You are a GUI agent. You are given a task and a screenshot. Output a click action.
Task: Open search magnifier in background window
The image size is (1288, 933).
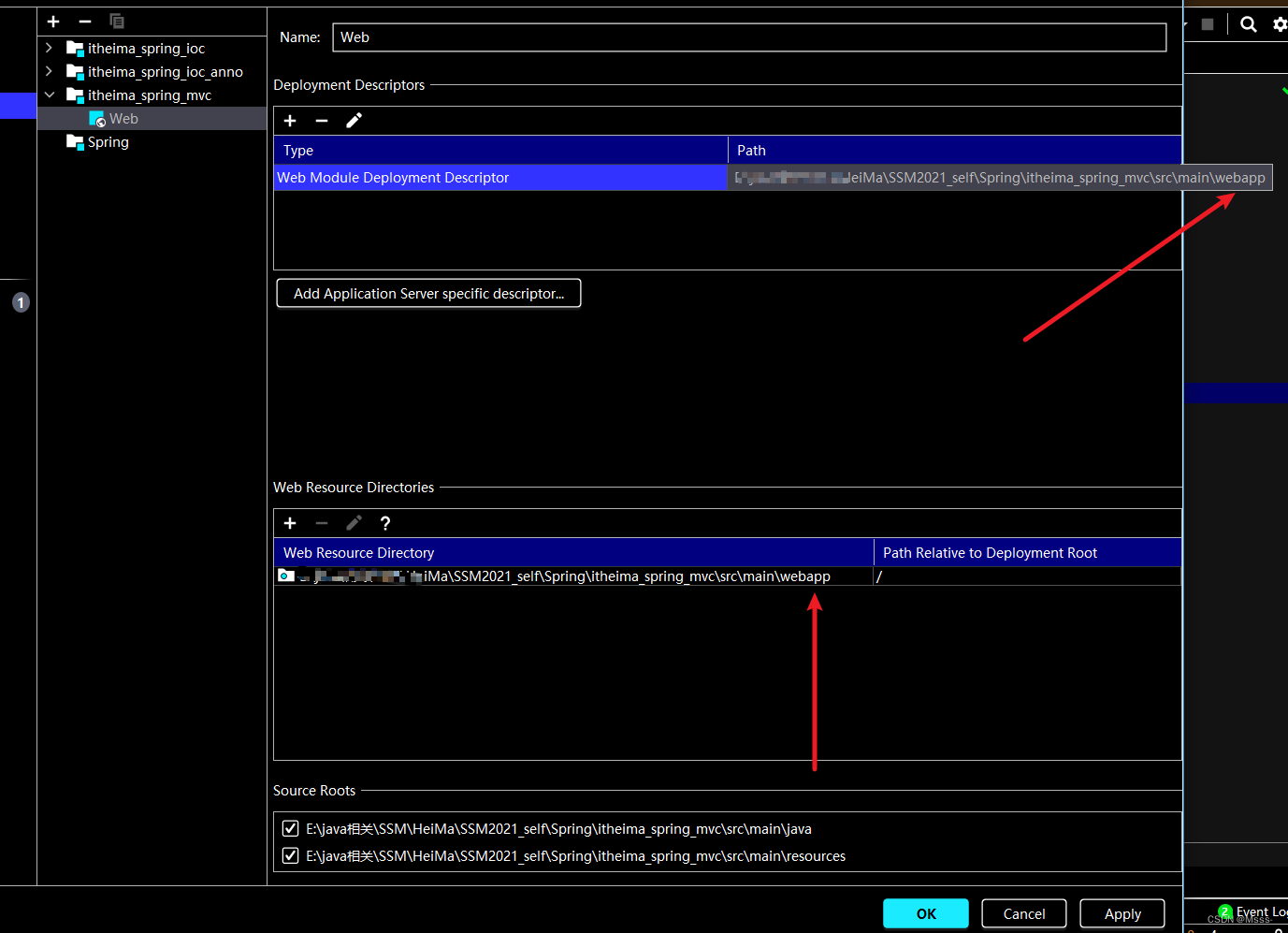pos(1249,24)
